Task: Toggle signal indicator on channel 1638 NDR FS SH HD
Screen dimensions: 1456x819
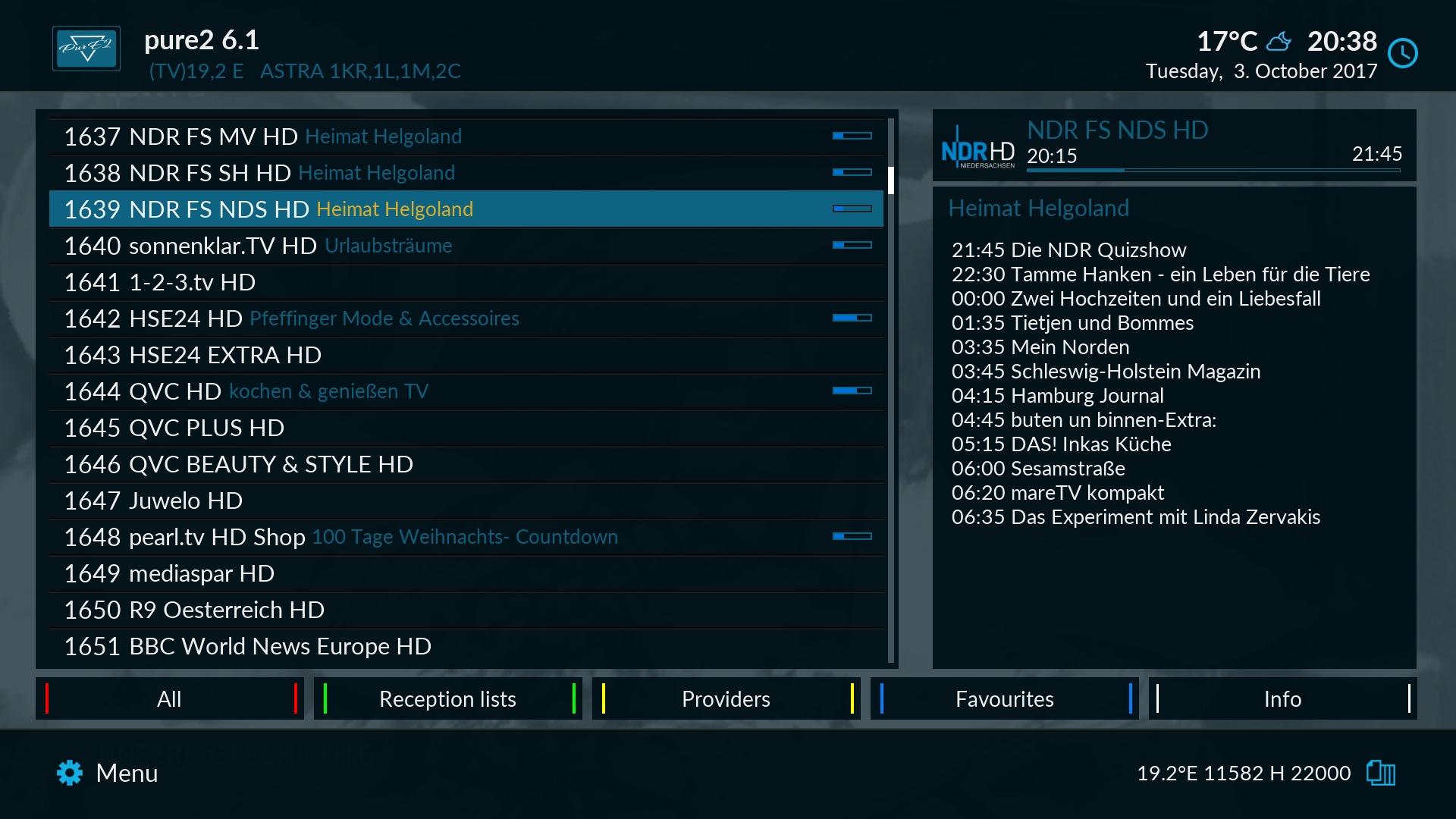Action: click(850, 172)
